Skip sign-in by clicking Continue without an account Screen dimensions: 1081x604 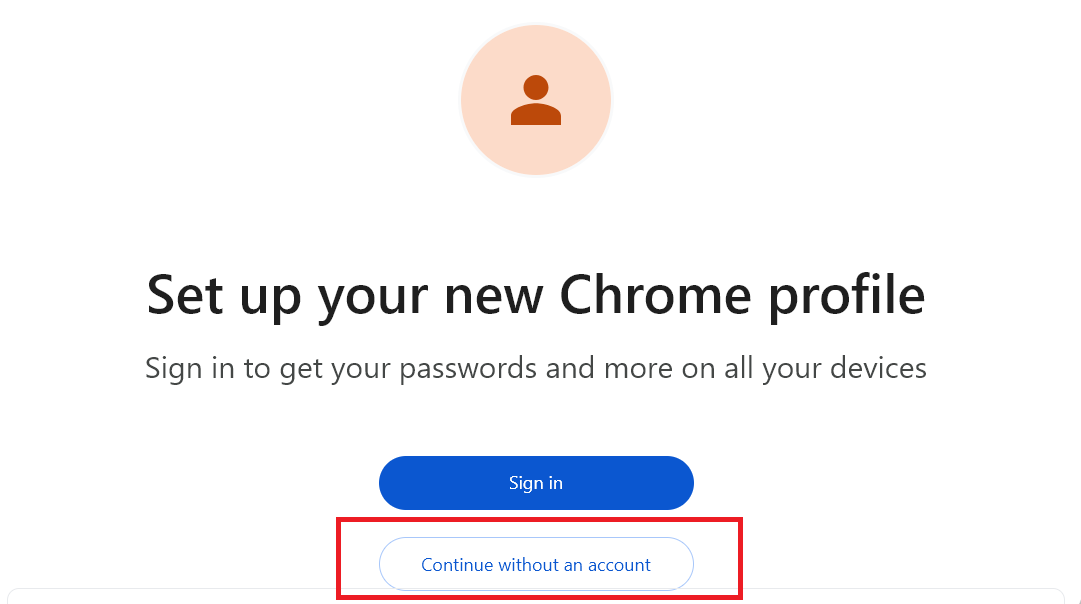coord(536,564)
